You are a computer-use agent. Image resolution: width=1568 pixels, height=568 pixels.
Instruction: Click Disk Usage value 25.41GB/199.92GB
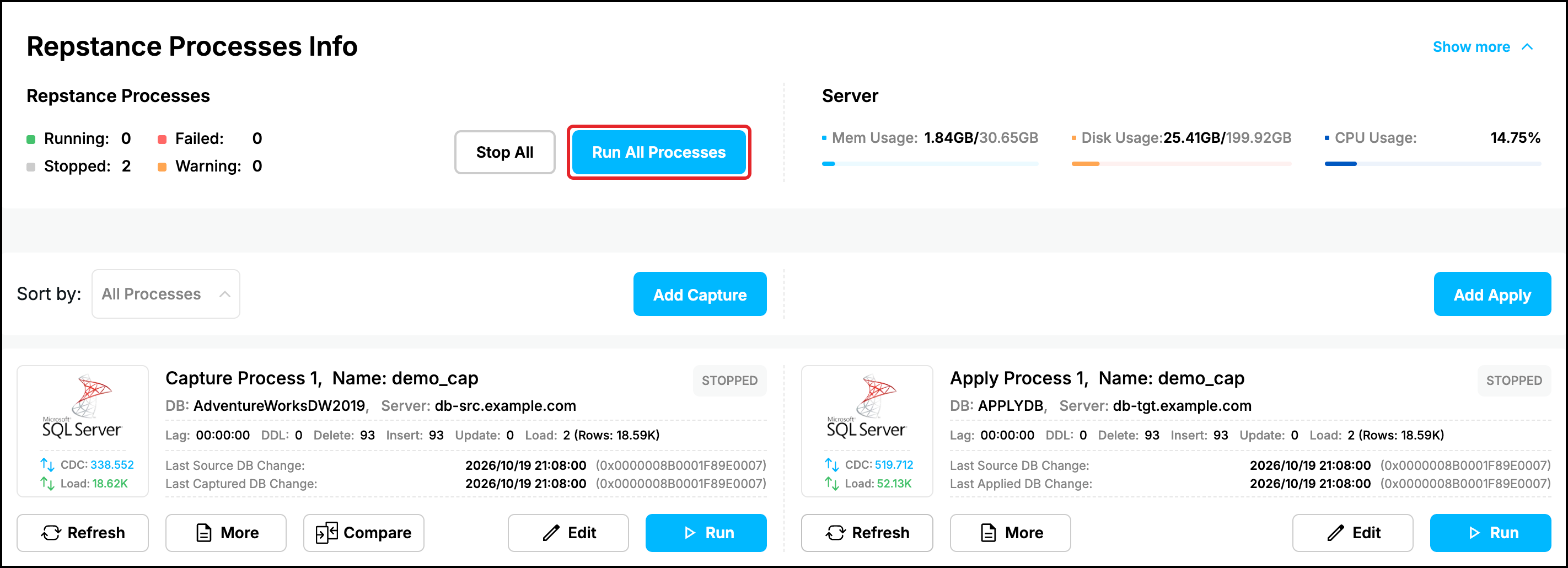1227,138
